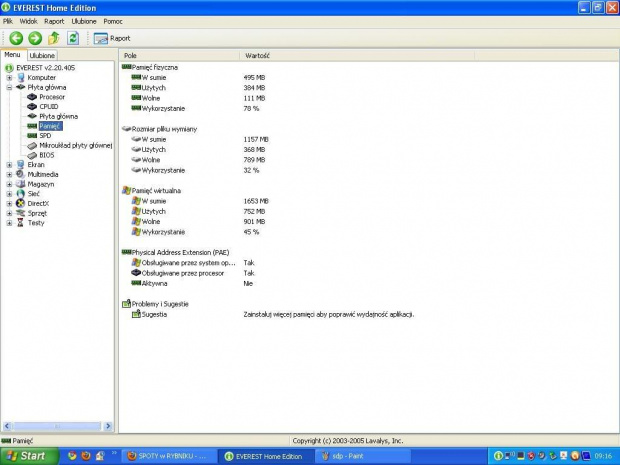Click the EVEREST Home Edition taskbar button
This screenshot has width=620, height=465.
[266, 456]
